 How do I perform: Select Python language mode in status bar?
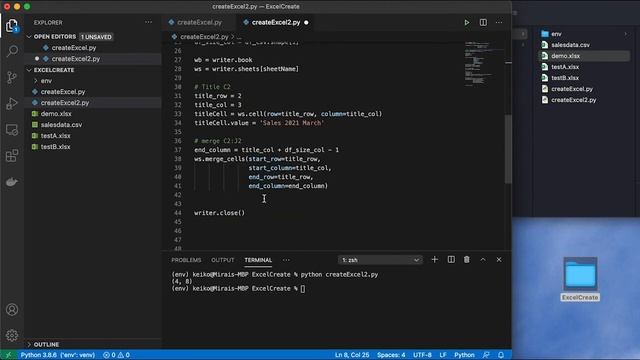pos(464,355)
